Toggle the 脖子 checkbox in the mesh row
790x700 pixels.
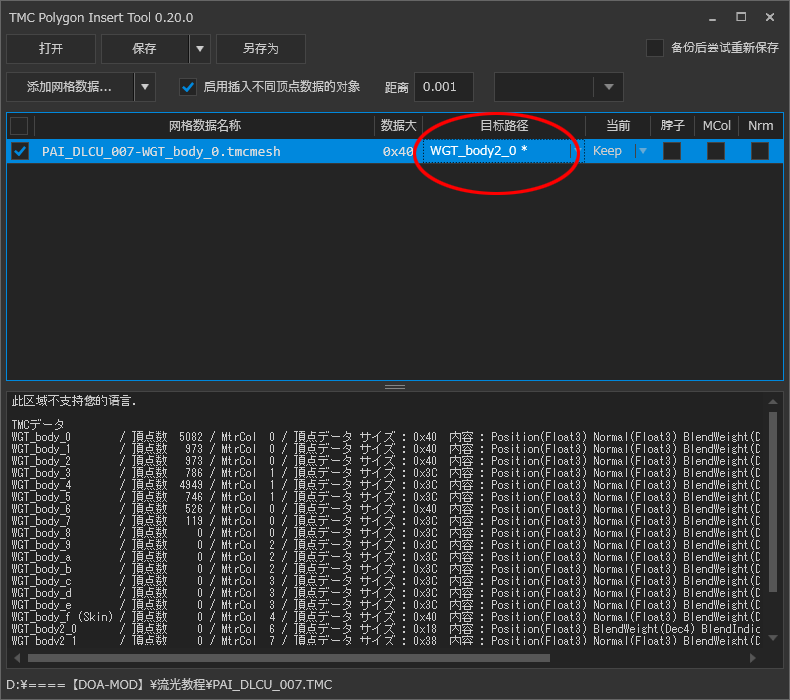click(672, 151)
